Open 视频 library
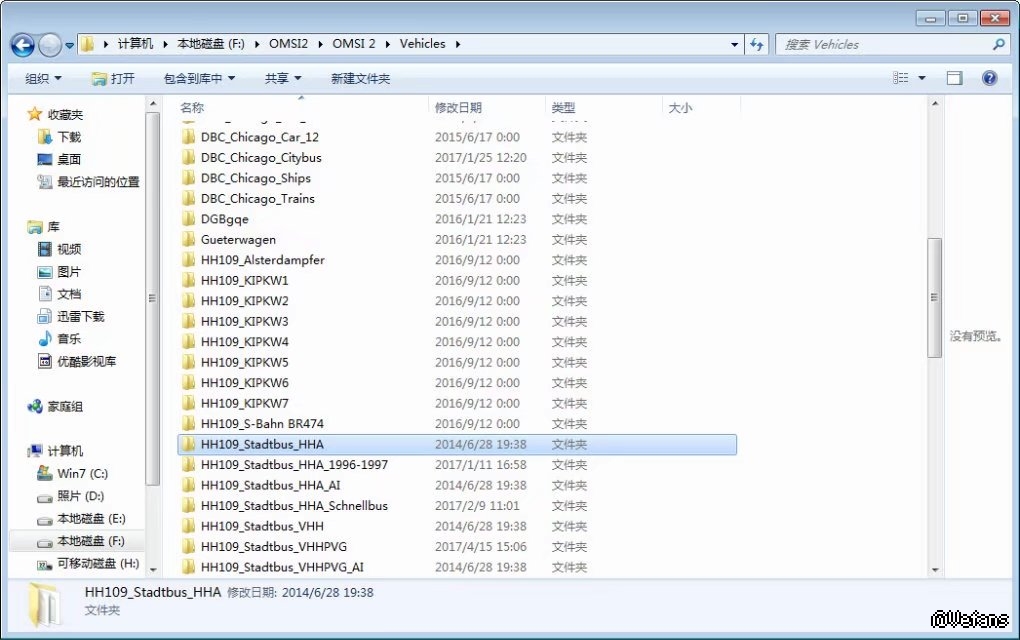This screenshot has height=640, width=1020. coord(69,249)
